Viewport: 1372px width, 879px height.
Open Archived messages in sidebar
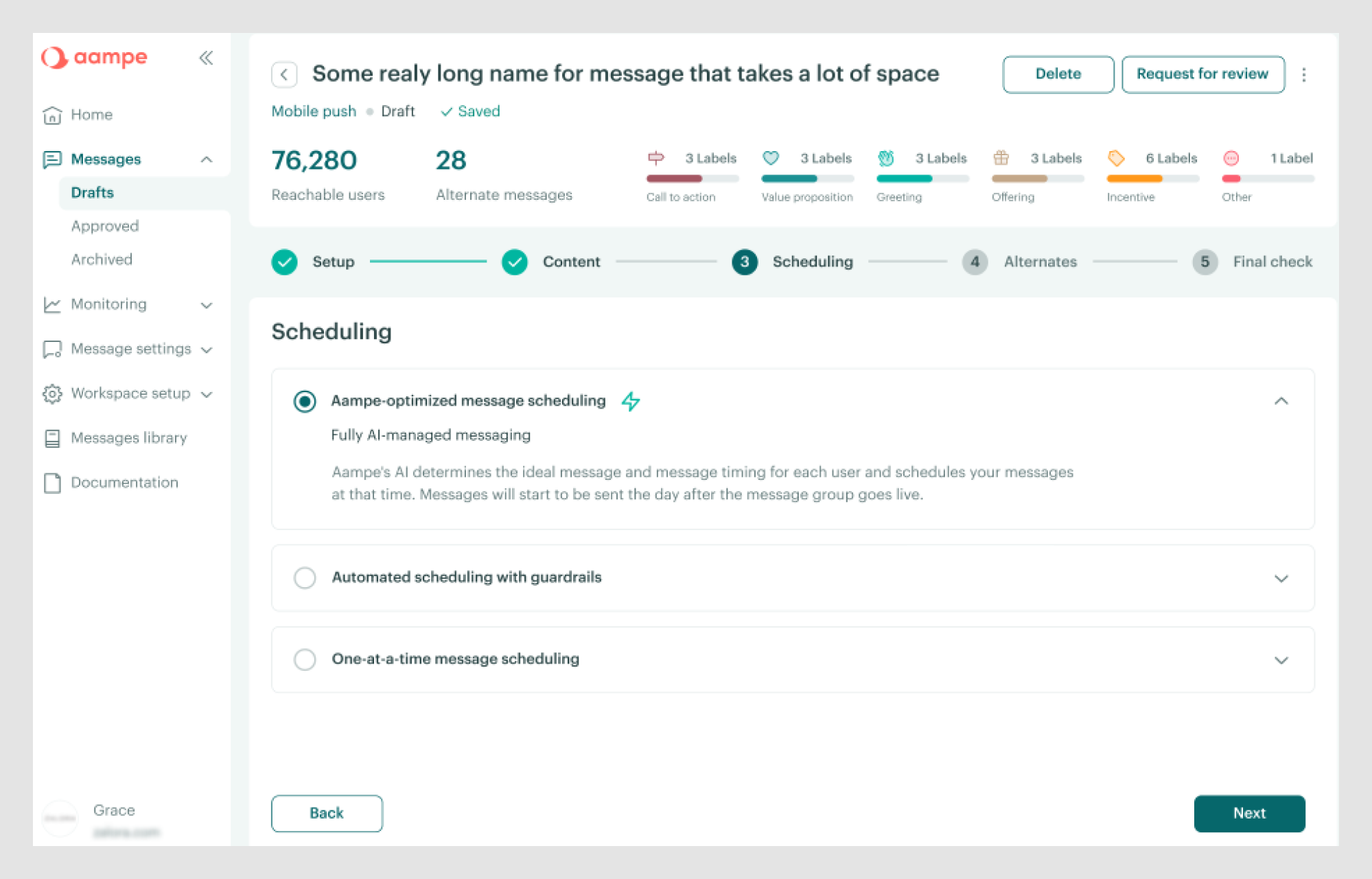tap(102, 260)
